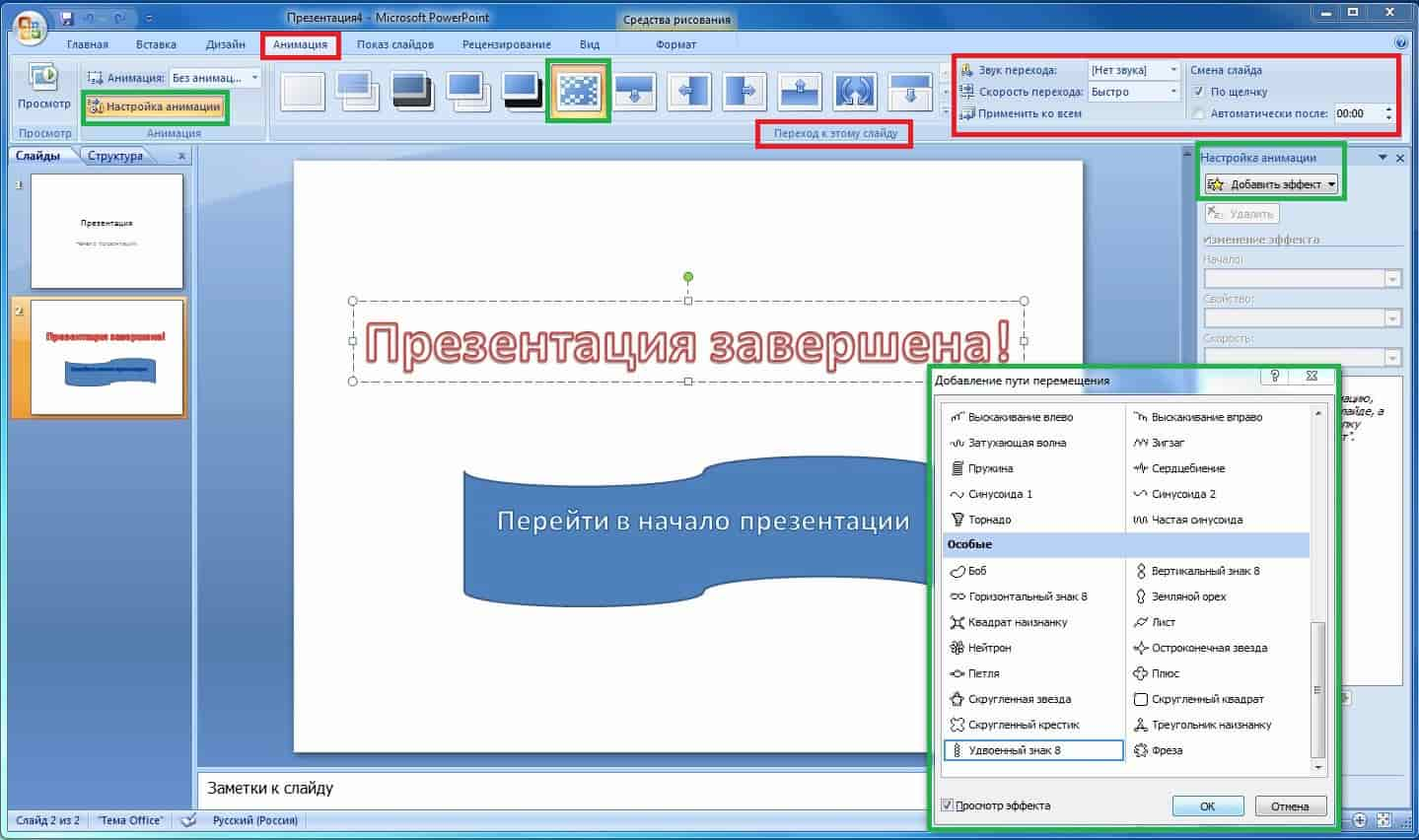
Task: Choose the checkerboard transition thumbnail
Action: [x=578, y=91]
